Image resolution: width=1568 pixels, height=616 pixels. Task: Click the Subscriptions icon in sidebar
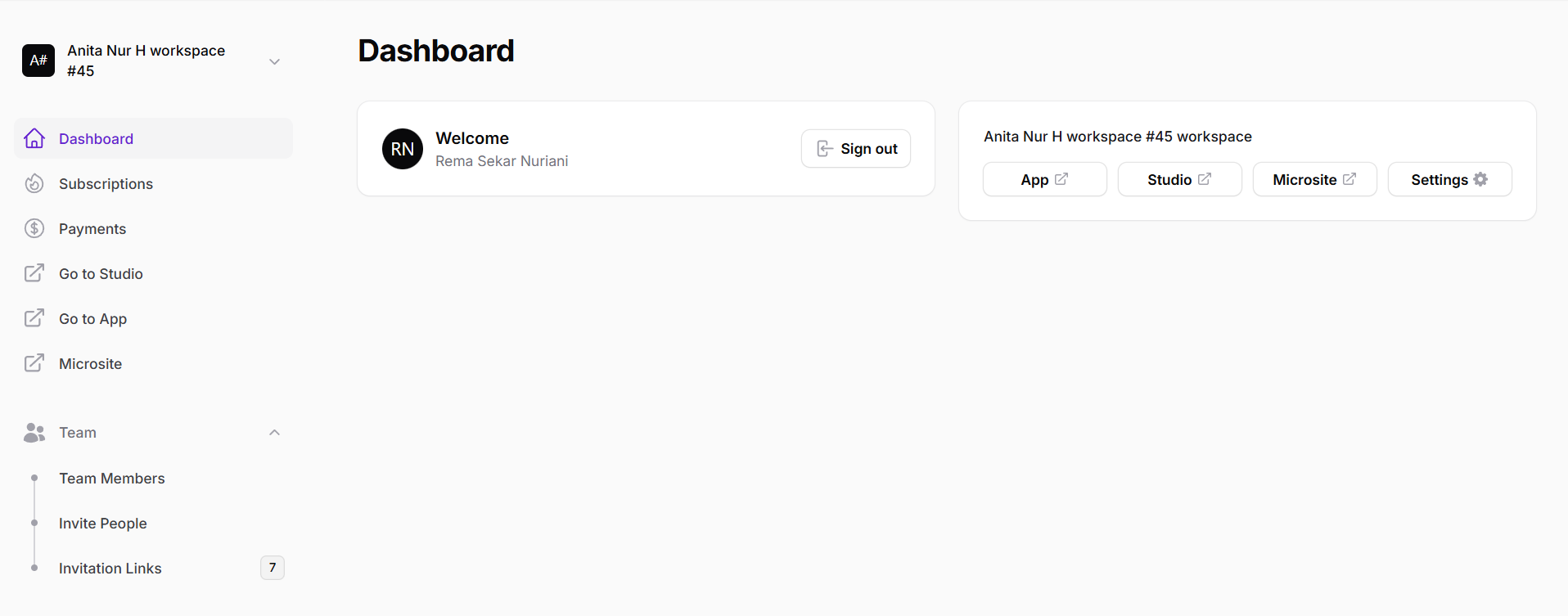click(x=34, y=183)
